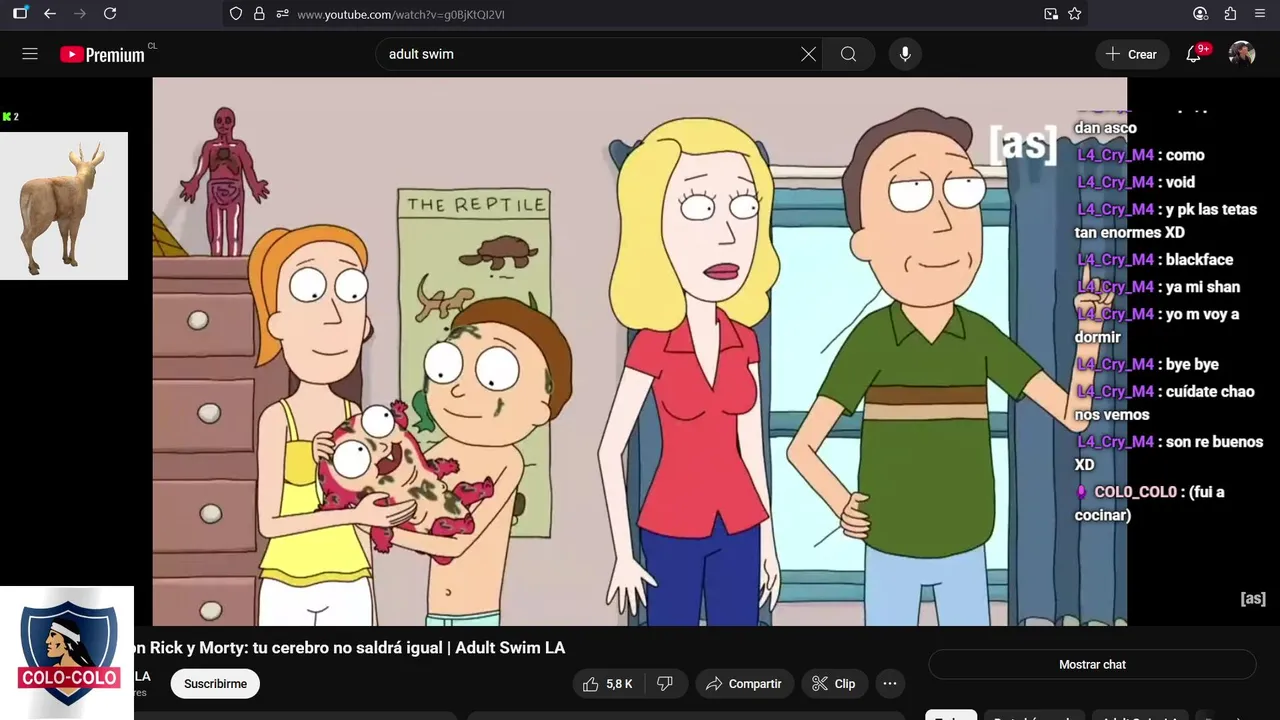Image resolution: width=1280 pixels, height=720 pixels.
Task: Go back in browser history
Action: (50, 14)
